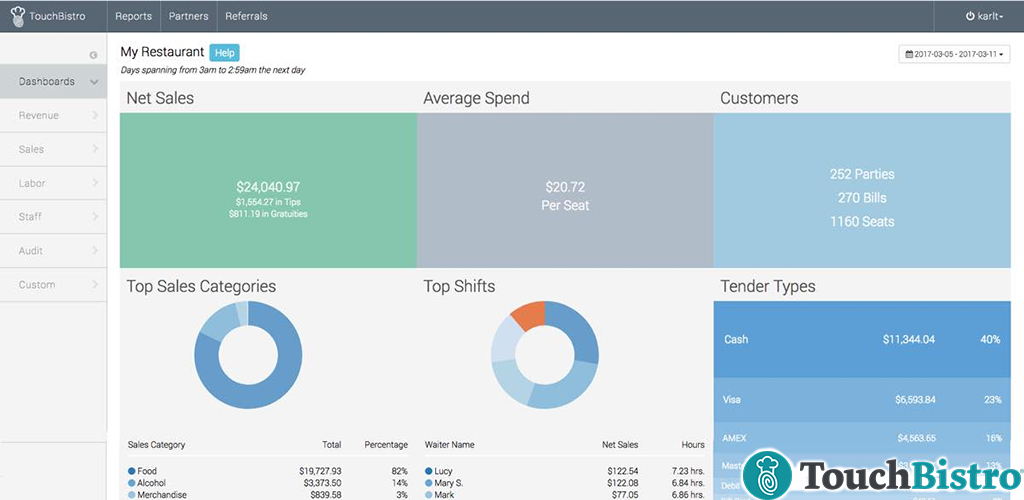This screenshot has width=1024, height=500.
Task: Go to the Referrals menu item
Action: (x=246, y=16)
